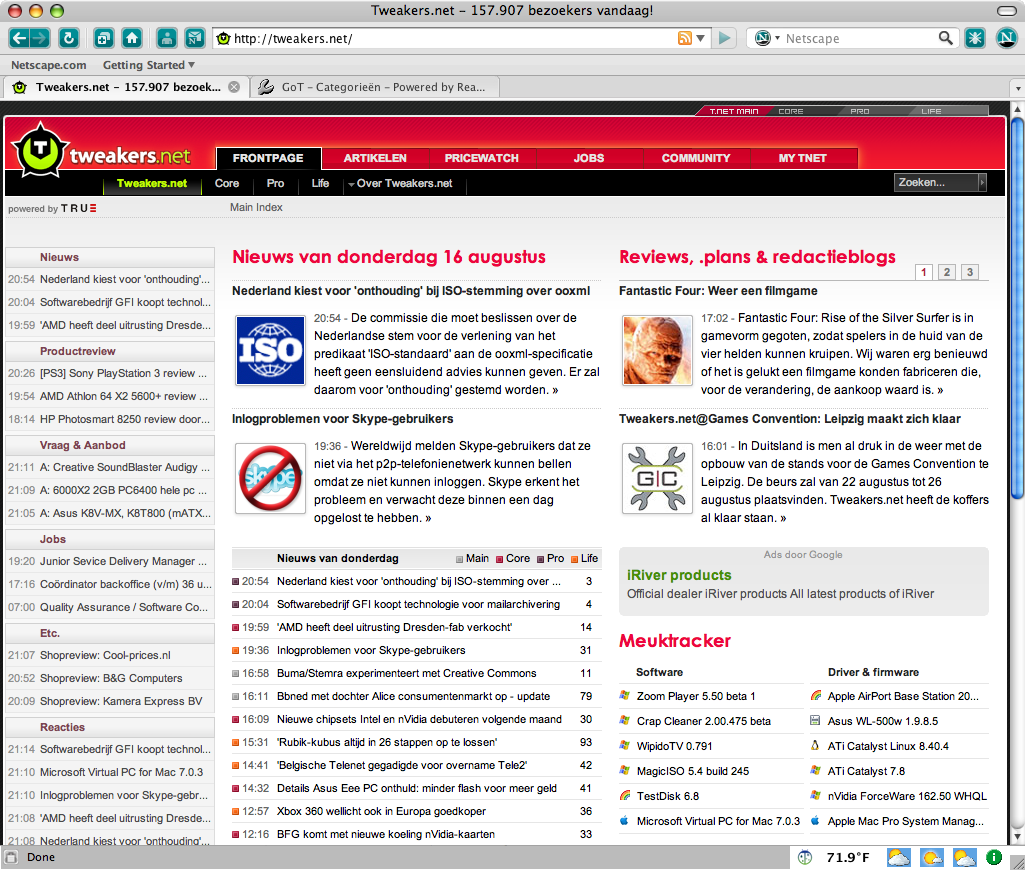
Task: Click the Apple icon beside Microsoft Virtual PC
Action: click(x=625, y=820)
